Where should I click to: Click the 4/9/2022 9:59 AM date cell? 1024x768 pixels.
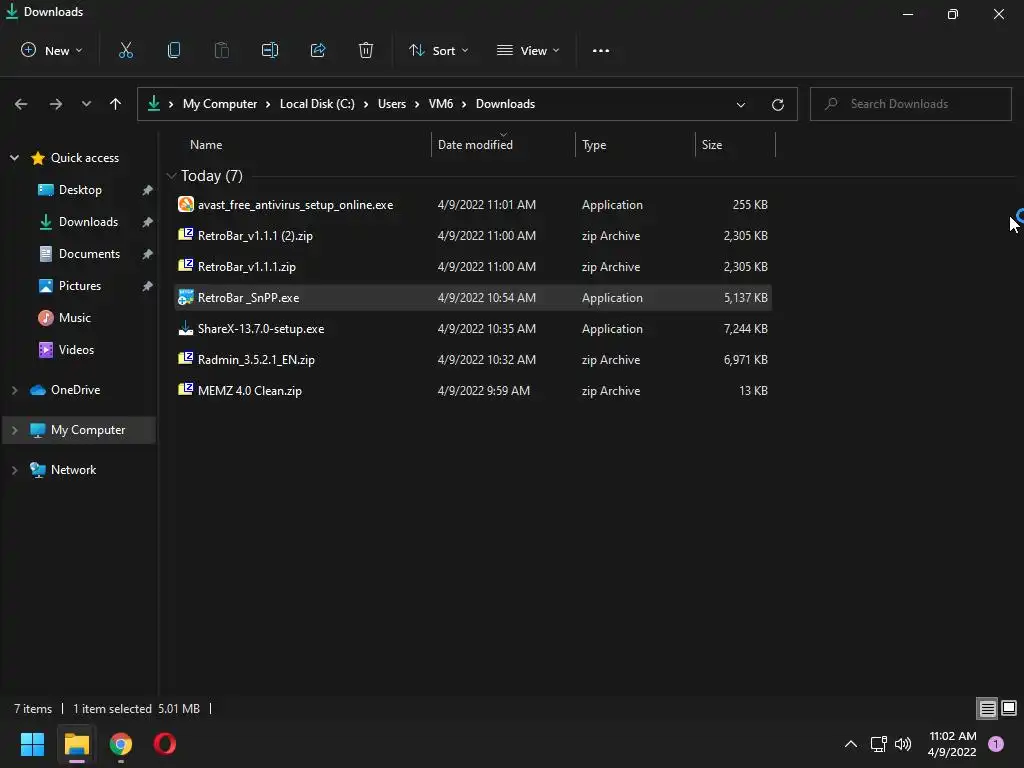coord(484,391)
